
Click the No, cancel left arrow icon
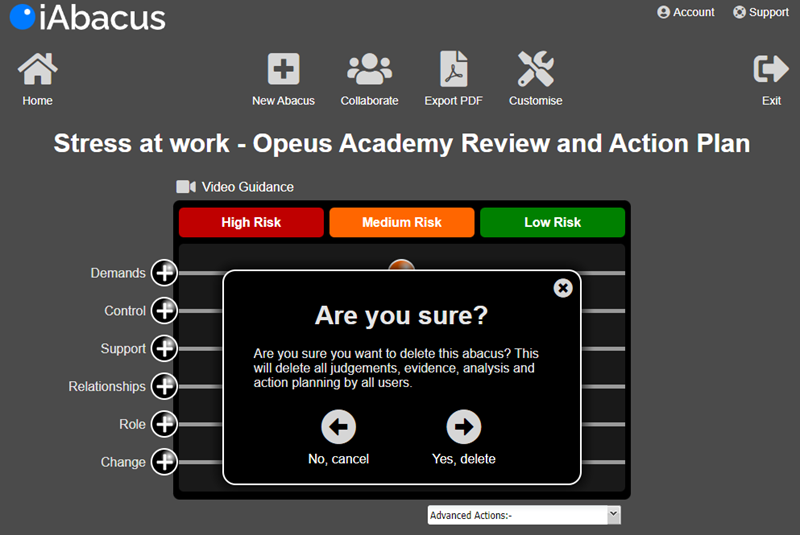coord(338,427)
